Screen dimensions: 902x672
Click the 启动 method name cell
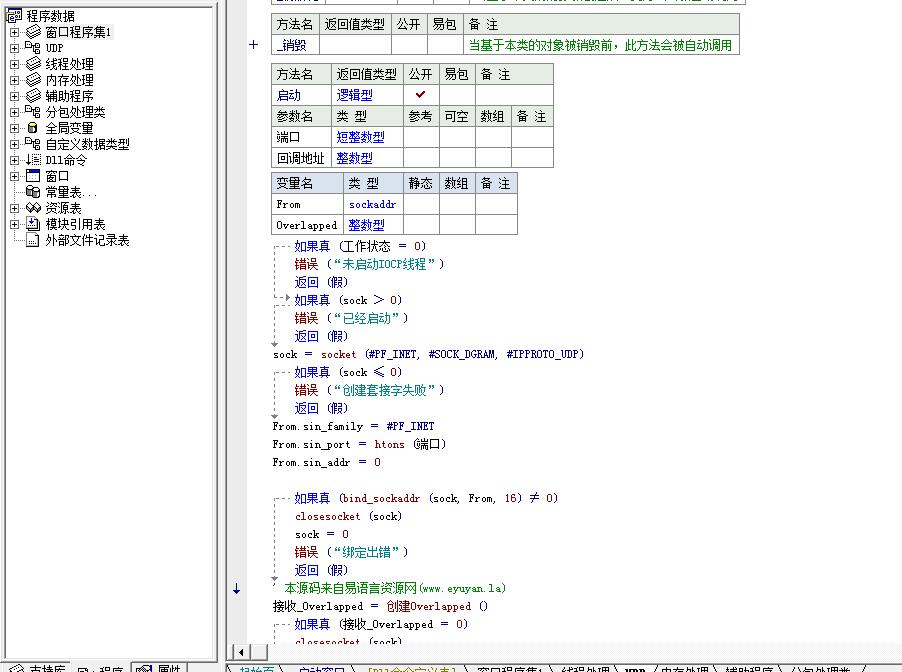pyautogui.click(x=301, y=95)
